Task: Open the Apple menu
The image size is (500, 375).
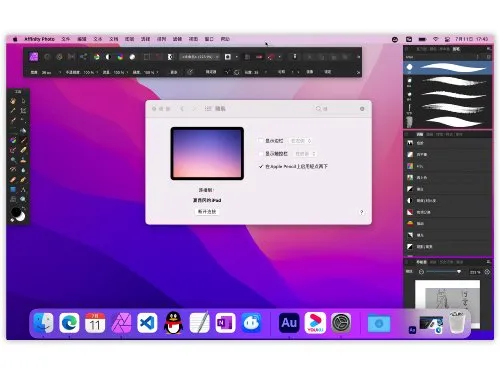Action: click(15, 39)
